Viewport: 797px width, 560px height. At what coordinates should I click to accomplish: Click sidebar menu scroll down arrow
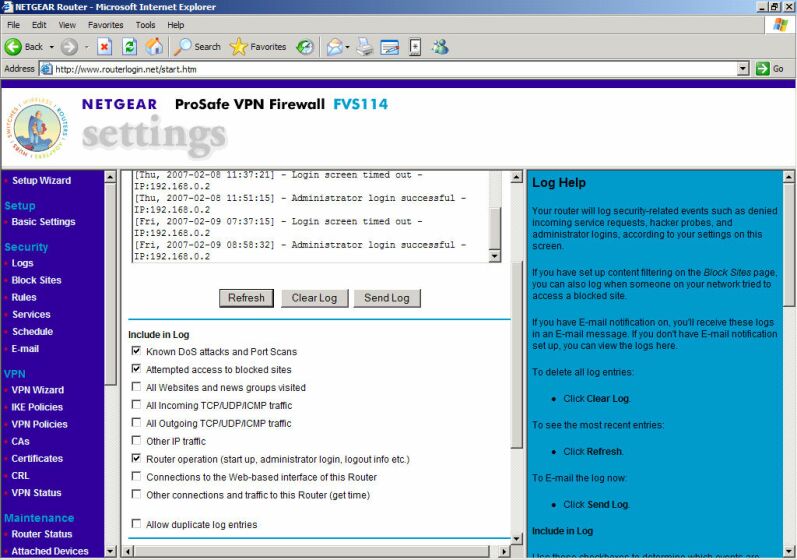pos(110,551)
